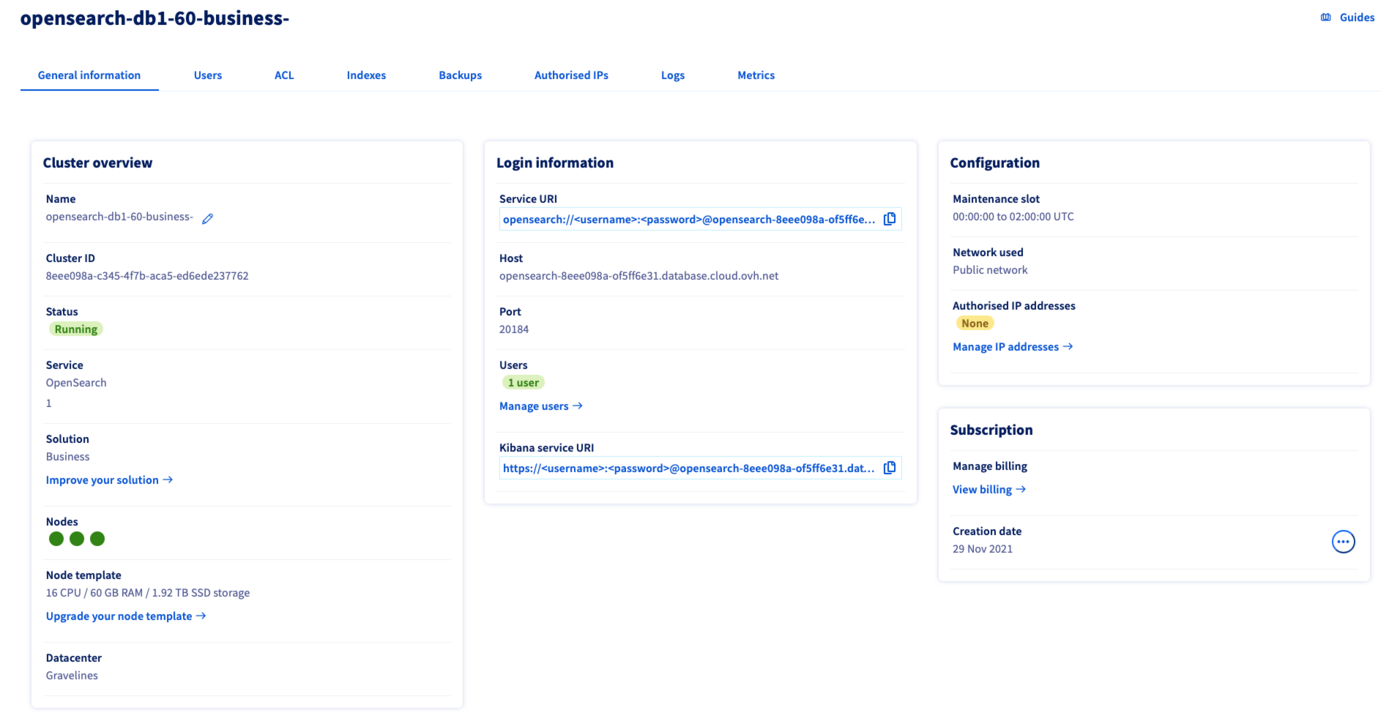Select Improve your solution
Image resolution: width=1400 pixels, height=721 pixels.
click(x=109, y=479)
